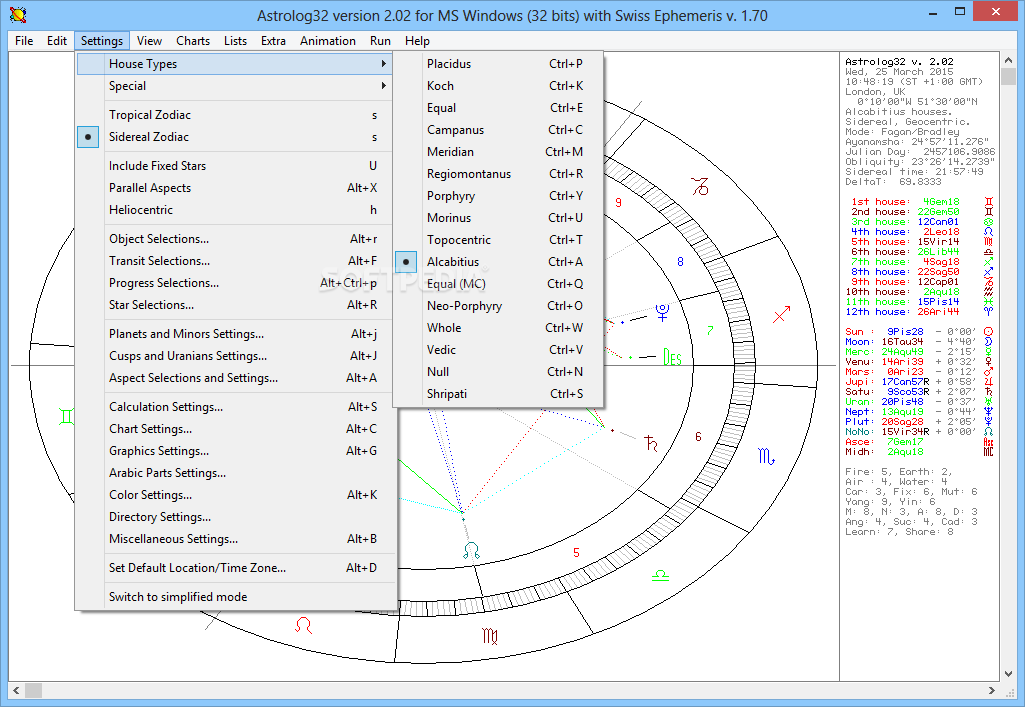Choose Placidus house system
Image resolution: width=1025 pixels, height=707 pixels.
[498, 64]
